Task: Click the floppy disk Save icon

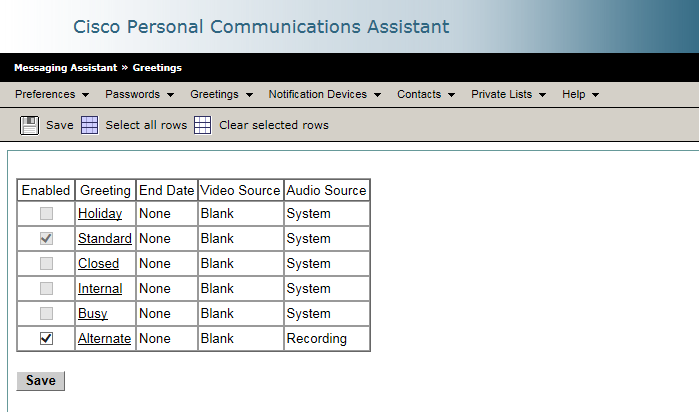Action: pos(29,125)
